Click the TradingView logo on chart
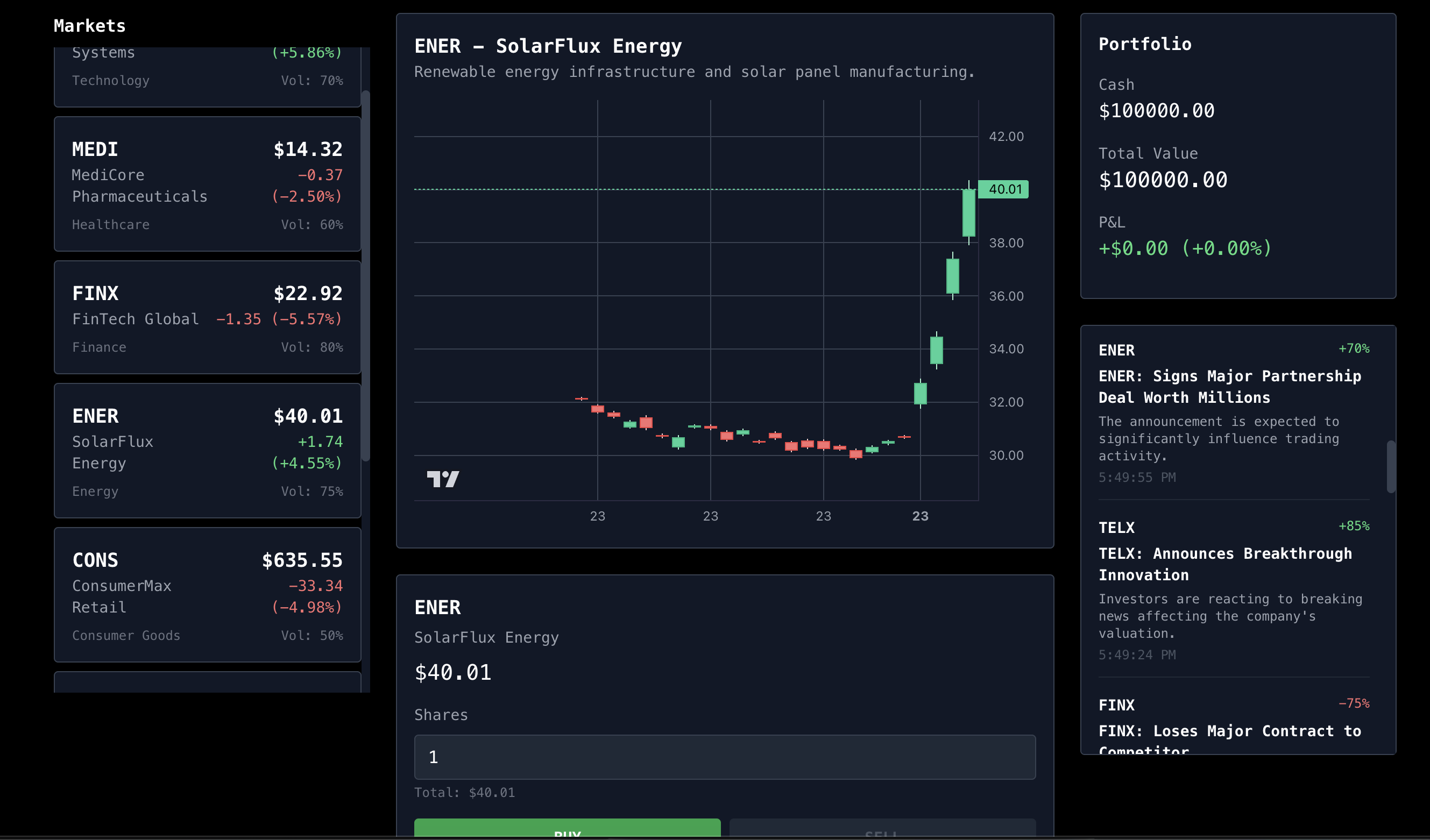Screen dimensions: 1430x840 [443, 479]
